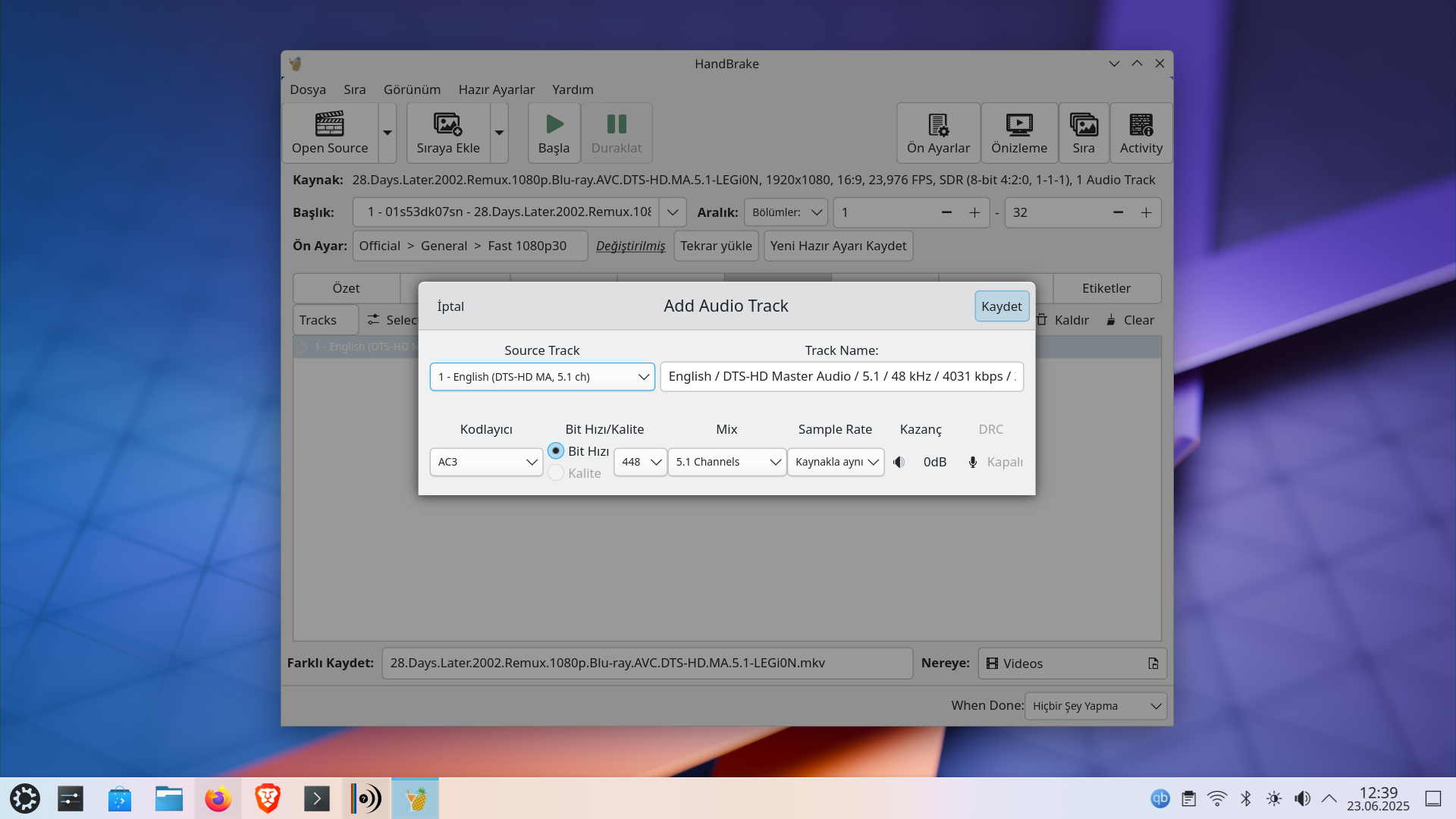Launch Firefox from the taskbar
1456x819 pixels.
coord(218,799)
